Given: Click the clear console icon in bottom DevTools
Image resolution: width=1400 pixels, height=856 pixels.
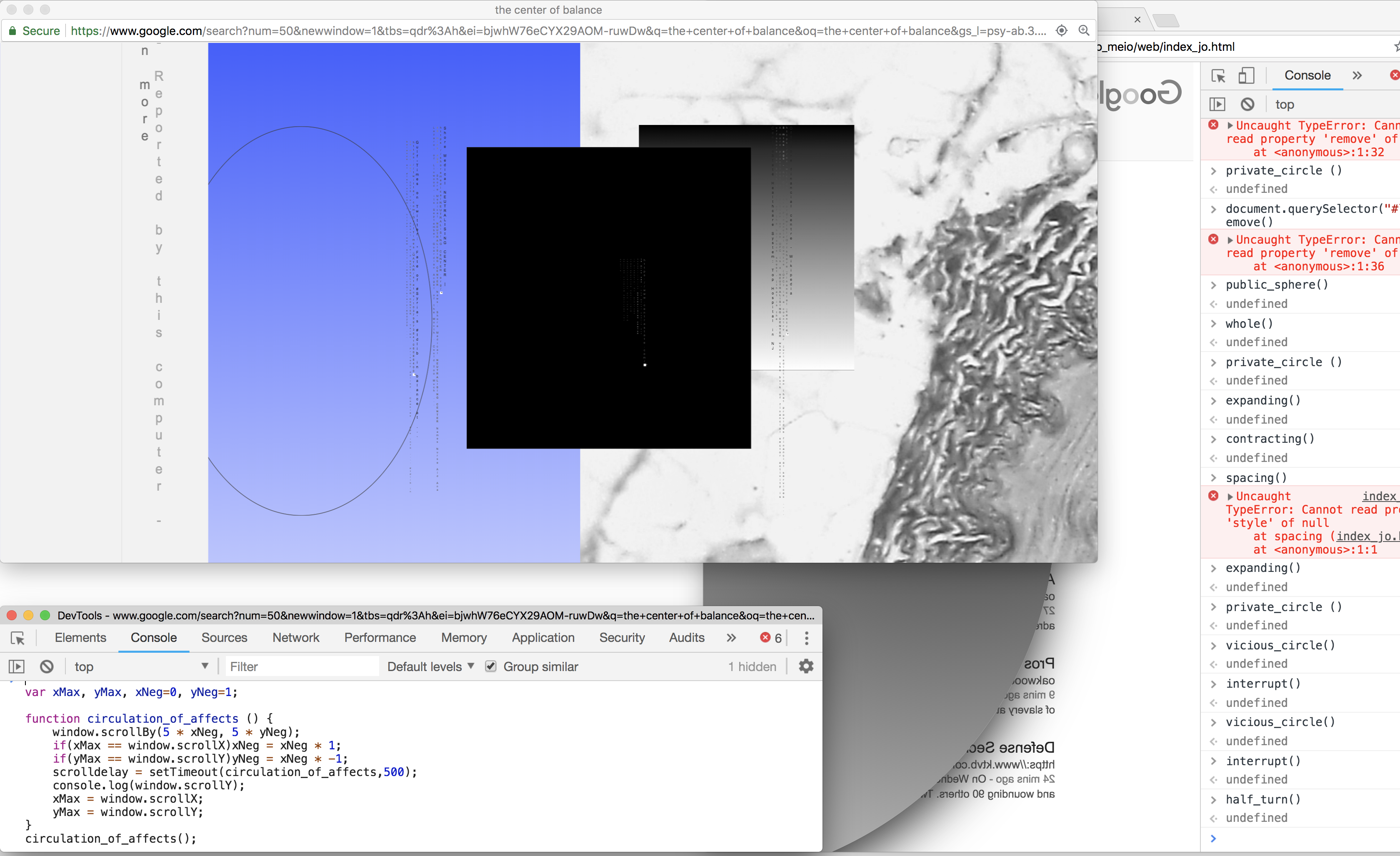Looking at the screenshot, I should pos(47,666).
